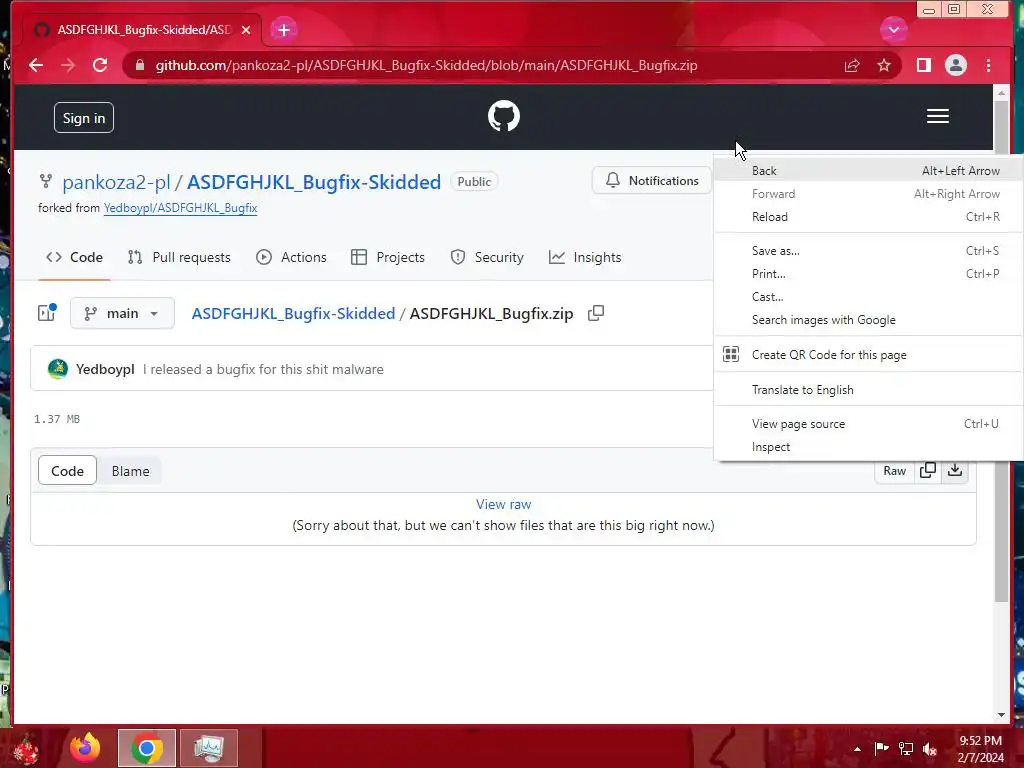Expand the file tree side panel icon
This screenshot has height=768, width=1024.
pyautogui.click(x=47, y=313)
